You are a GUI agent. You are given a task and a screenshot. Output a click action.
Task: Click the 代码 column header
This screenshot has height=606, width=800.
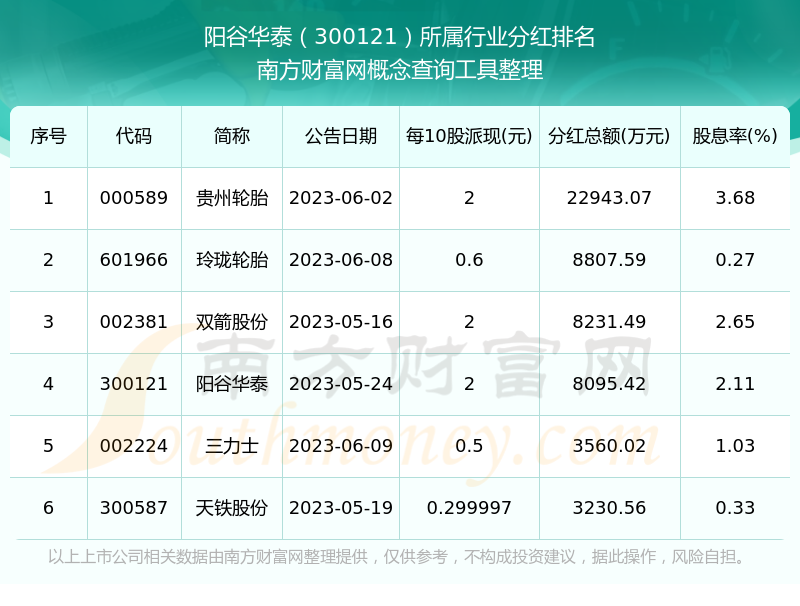(x=134, y=136)
